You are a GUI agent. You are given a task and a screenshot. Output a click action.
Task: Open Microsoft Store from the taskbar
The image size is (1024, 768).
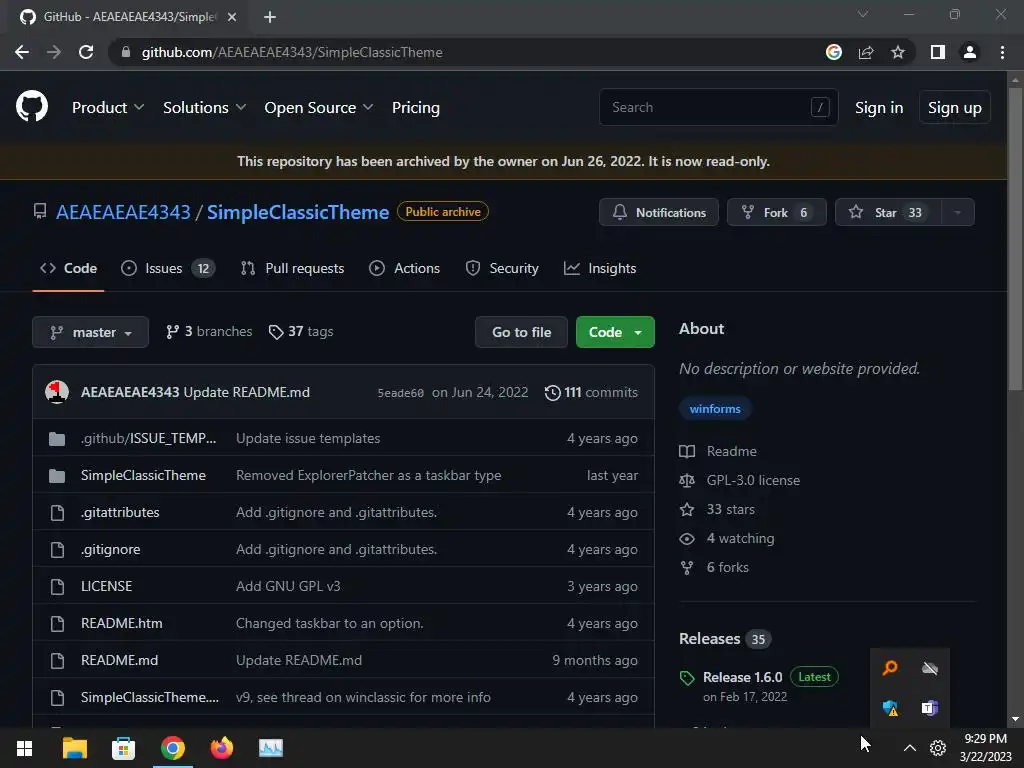coord(123,748)
